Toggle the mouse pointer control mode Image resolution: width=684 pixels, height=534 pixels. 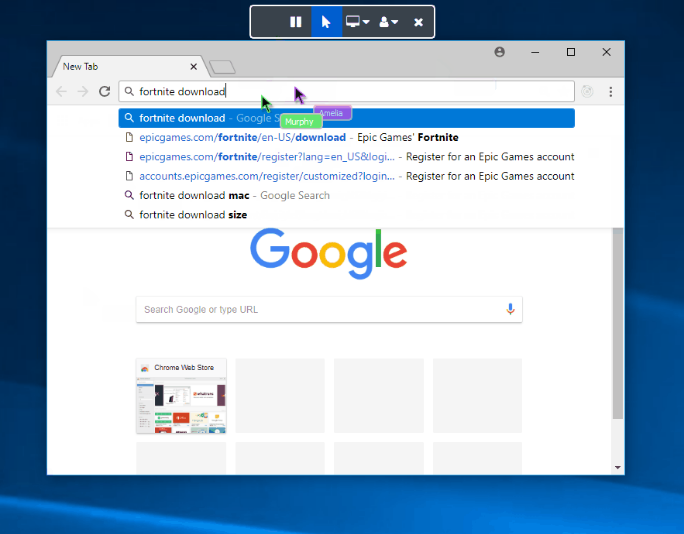pos(326,22)
